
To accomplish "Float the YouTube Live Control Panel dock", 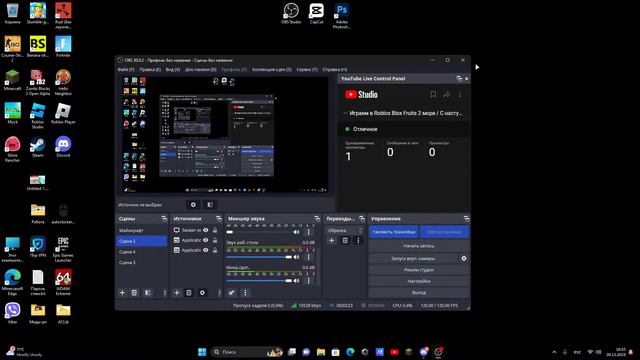I will coord(459,78).
